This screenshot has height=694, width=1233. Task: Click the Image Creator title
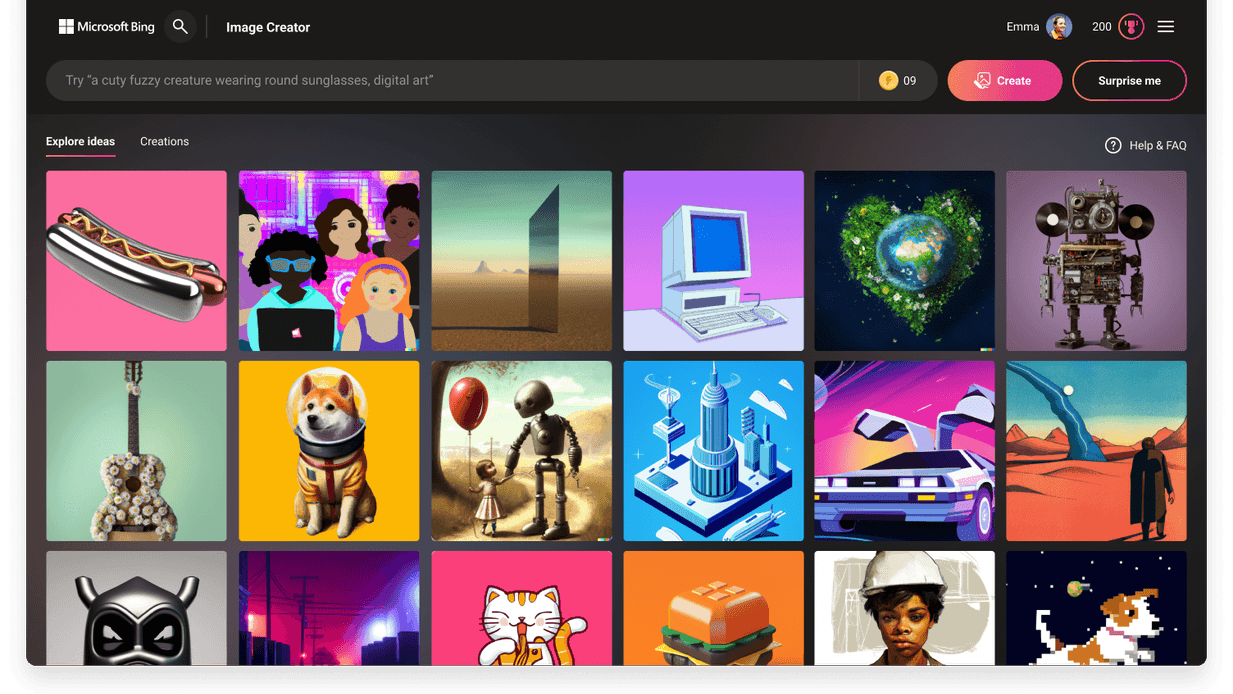(x=267, y=27)
